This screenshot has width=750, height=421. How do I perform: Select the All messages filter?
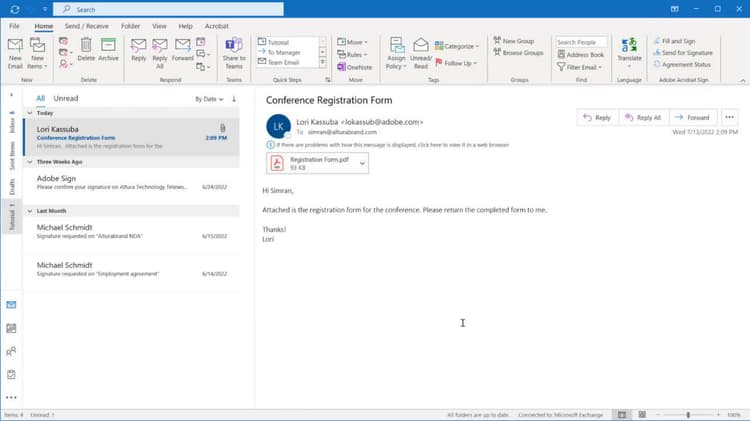pyautogui.click(x=41, y=98)
